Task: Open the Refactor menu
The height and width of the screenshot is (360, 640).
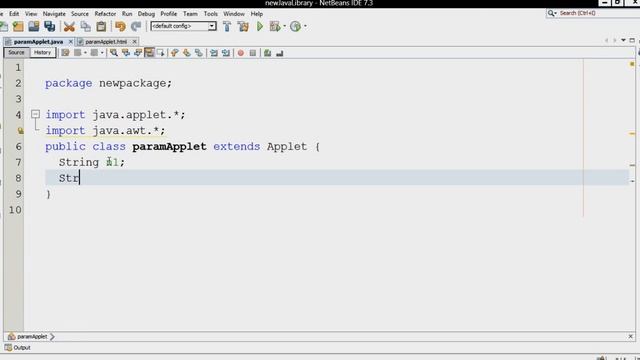Action: pyautogui.click(x=105, y=14)
